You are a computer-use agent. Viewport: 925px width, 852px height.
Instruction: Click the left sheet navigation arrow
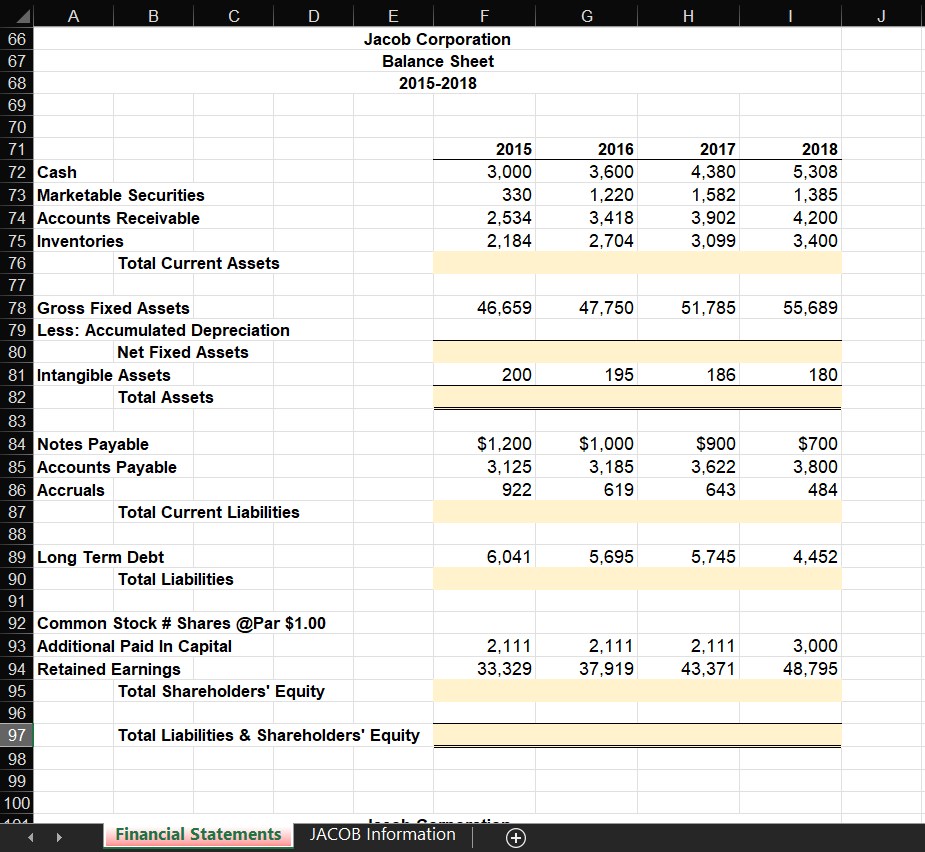(x=29, y=835)
